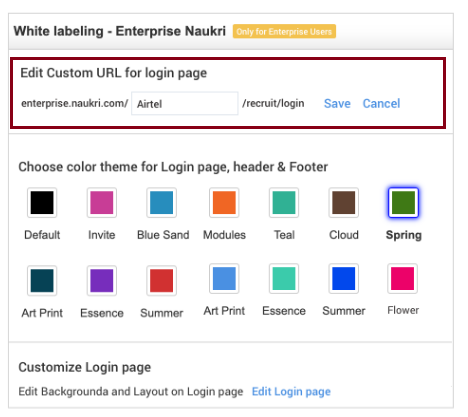The width and height of the screenshot is (468, 417).
Task: Click the Spring theme label
Action: [404, 235]
